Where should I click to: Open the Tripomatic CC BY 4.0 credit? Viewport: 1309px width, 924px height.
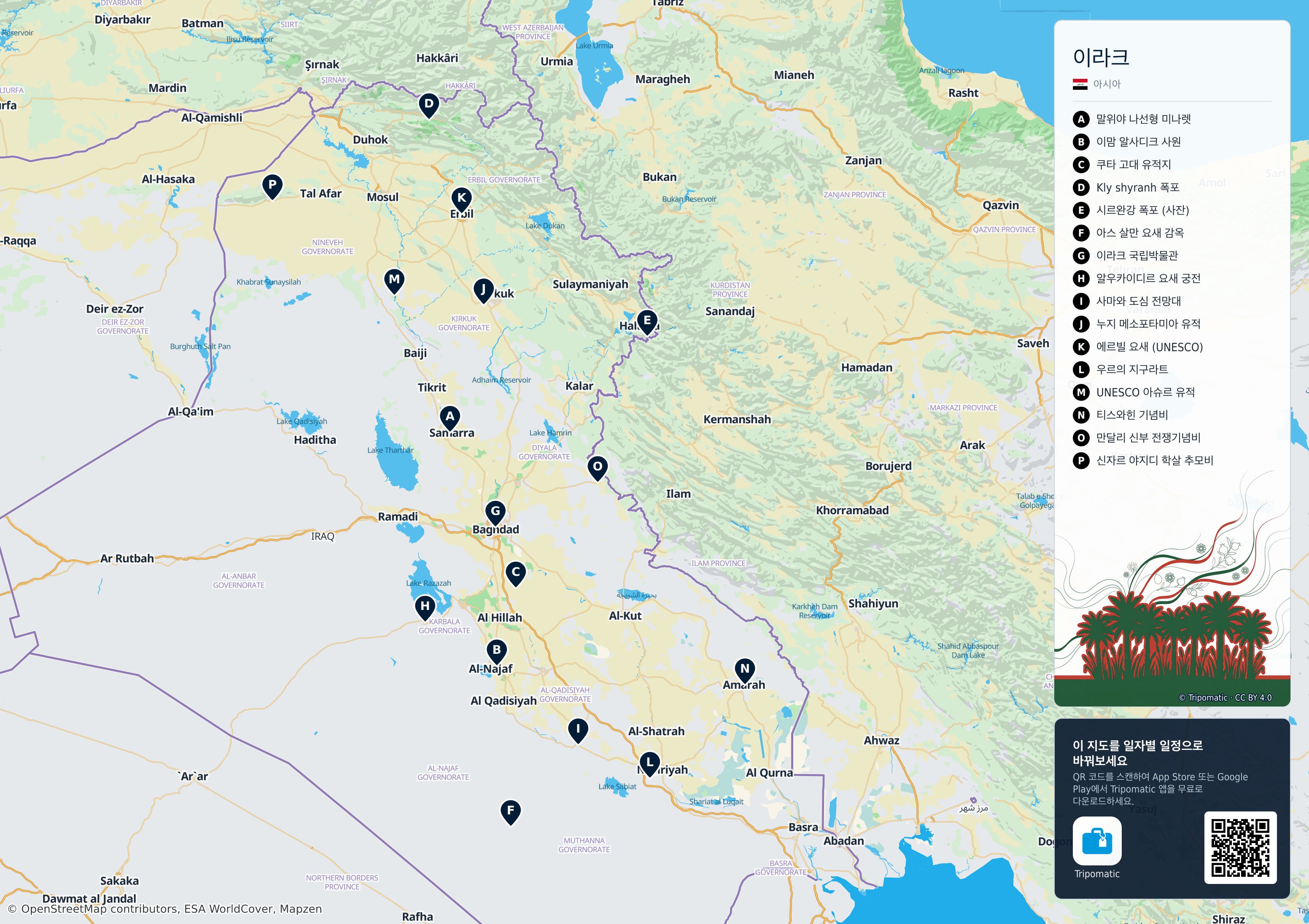pos(1225,697)
